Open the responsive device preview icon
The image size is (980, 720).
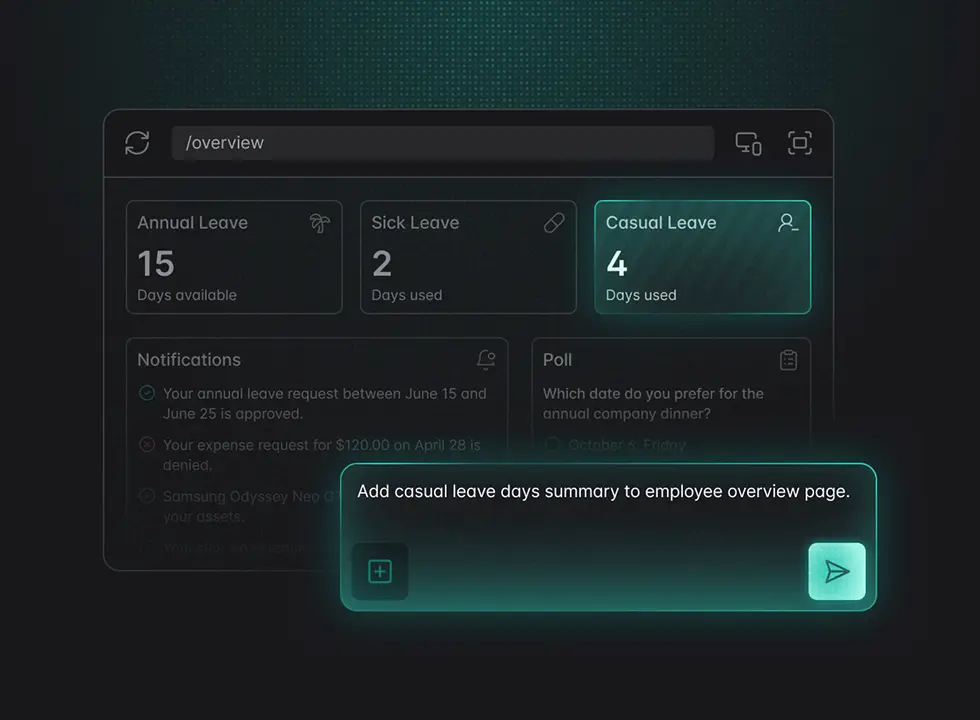pos(748,143)
